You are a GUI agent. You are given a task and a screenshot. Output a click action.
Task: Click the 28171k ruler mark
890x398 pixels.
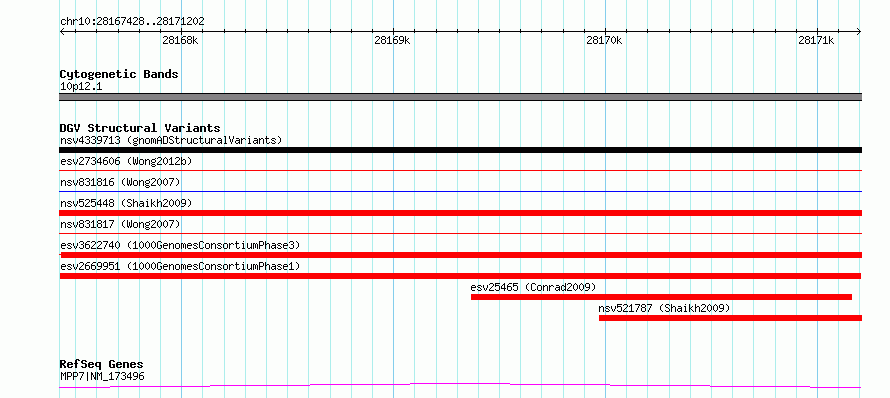click(816, 40)
